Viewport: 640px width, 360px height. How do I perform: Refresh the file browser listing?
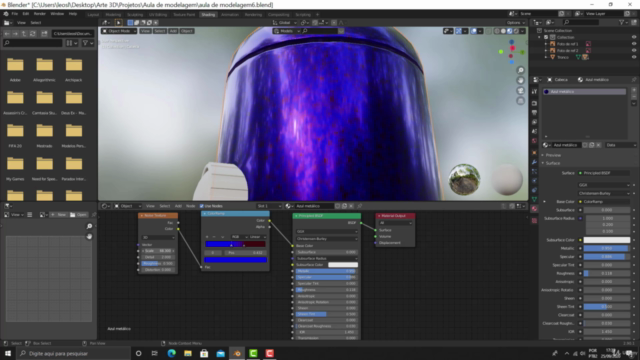pyautogui.click(x=33, y=33)
